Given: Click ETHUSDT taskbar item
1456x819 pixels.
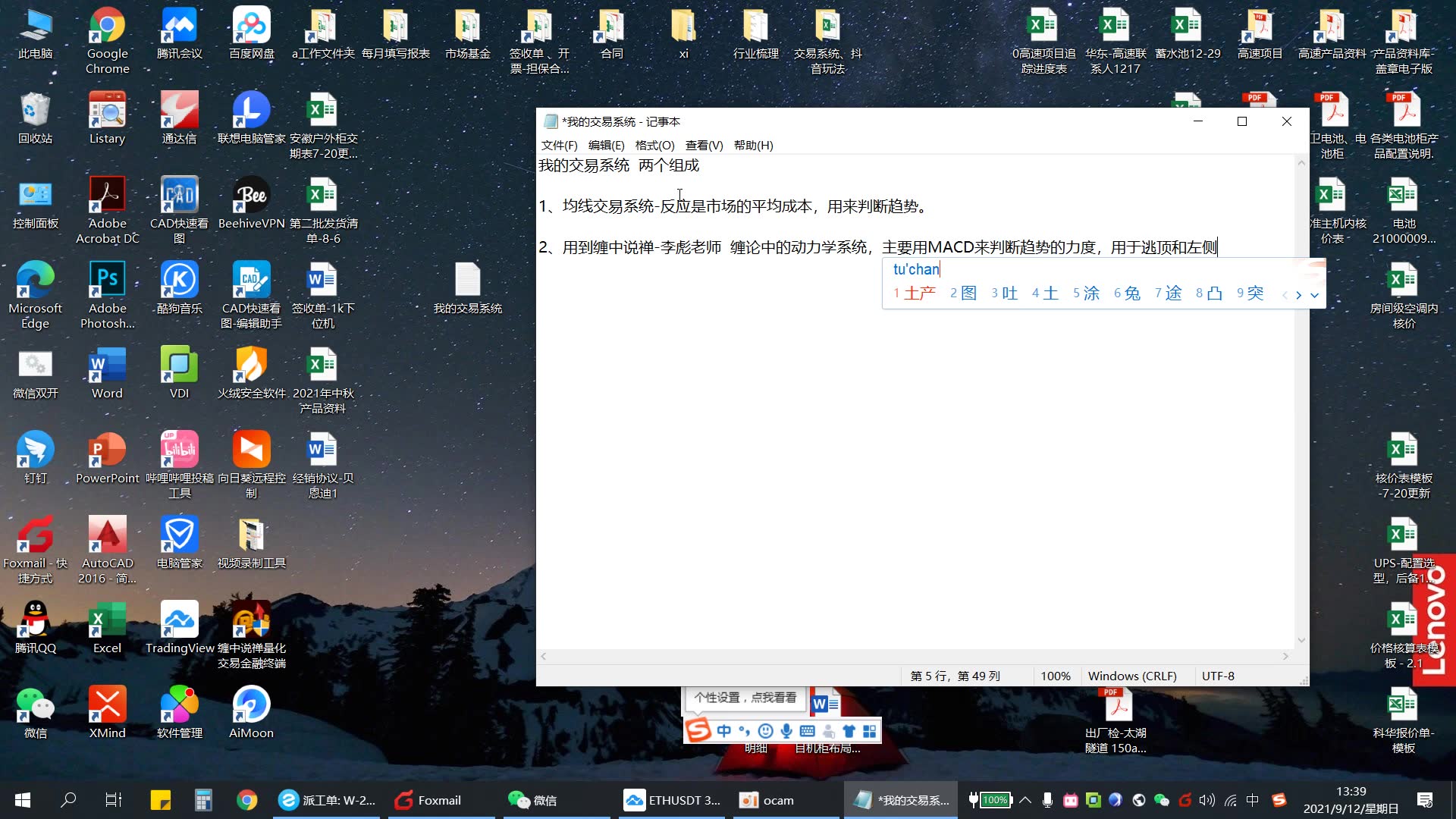Looking at the screenshot, I should (x=671, y=799).
